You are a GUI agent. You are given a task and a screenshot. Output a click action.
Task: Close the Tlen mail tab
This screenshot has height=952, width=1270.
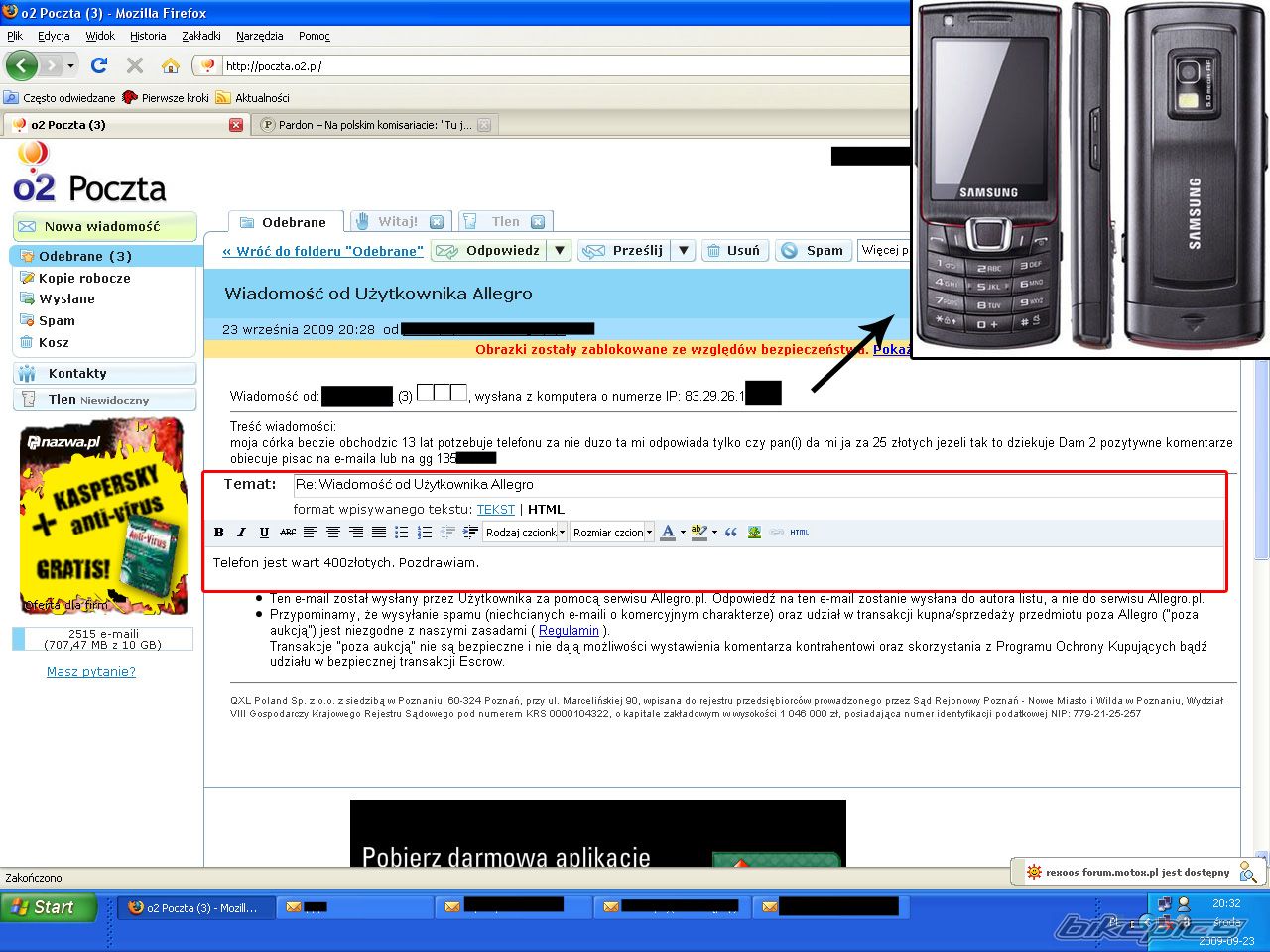pyautogui.click(x=538, y=222)
